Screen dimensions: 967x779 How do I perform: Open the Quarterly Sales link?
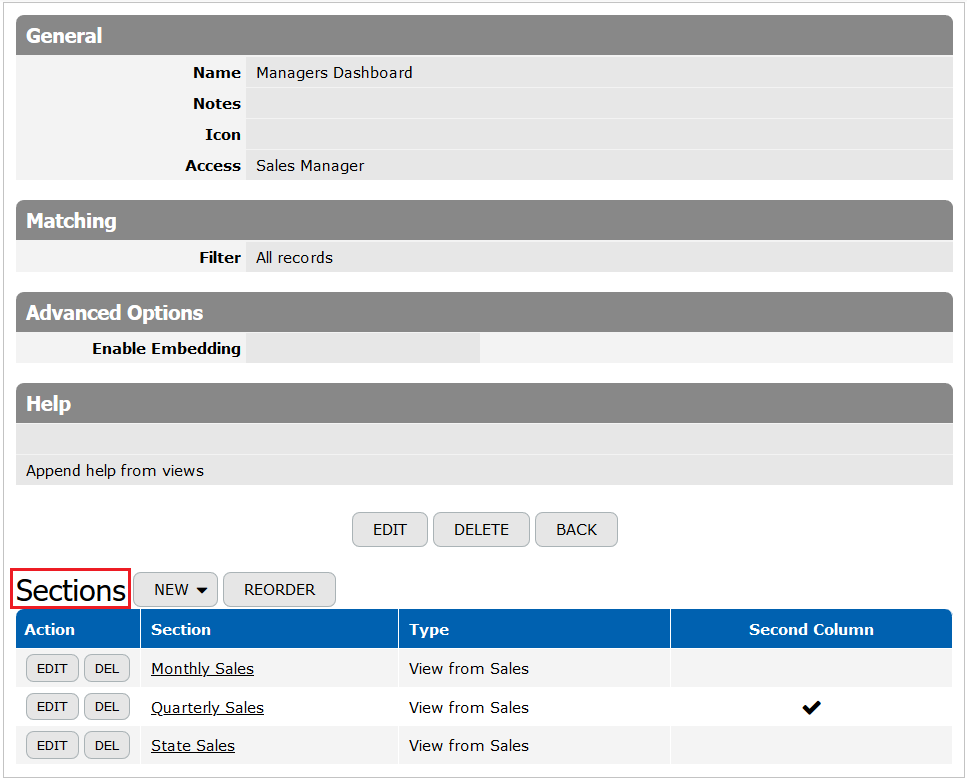click(x=207, y=707)
